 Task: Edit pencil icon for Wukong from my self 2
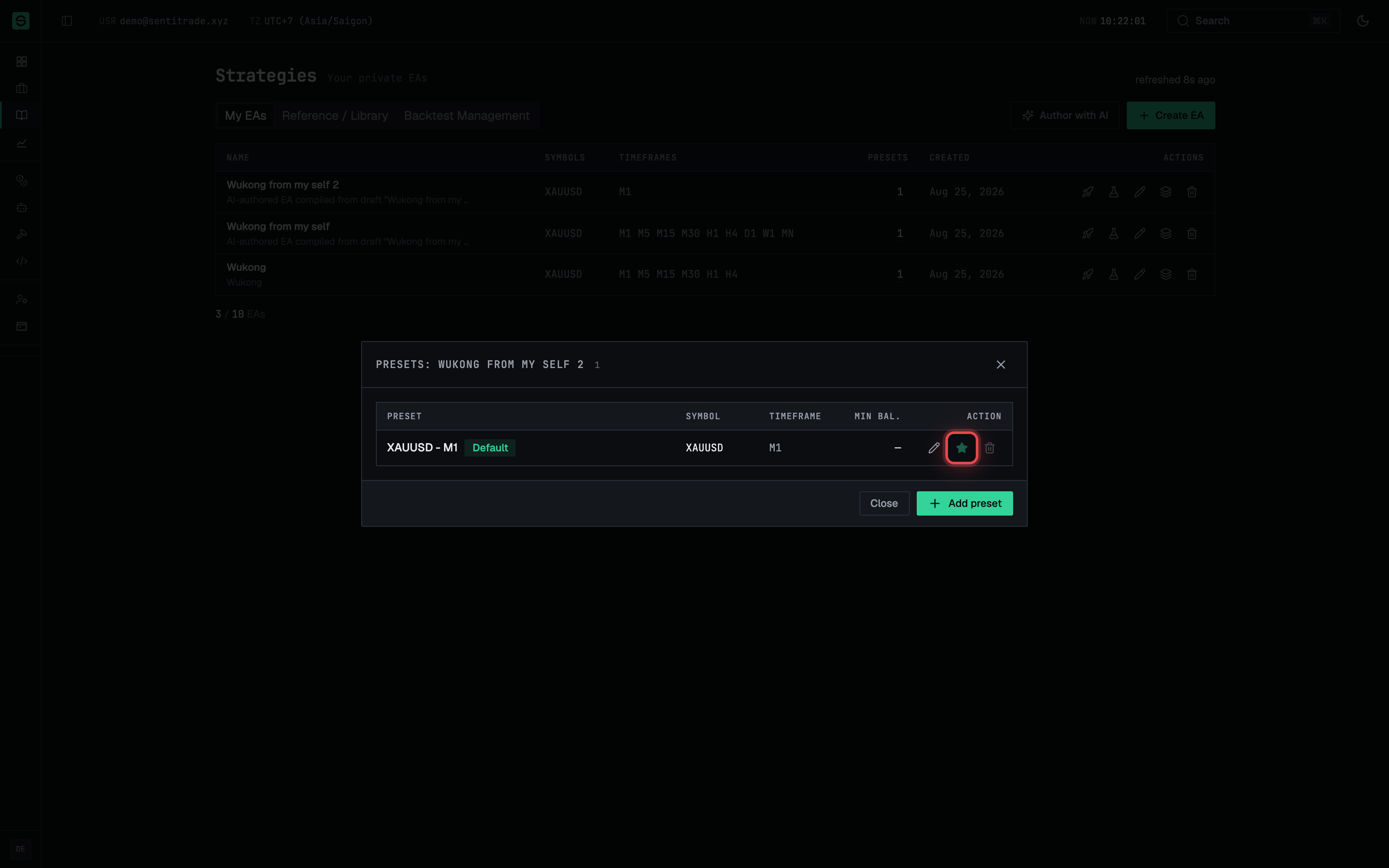1140,192
